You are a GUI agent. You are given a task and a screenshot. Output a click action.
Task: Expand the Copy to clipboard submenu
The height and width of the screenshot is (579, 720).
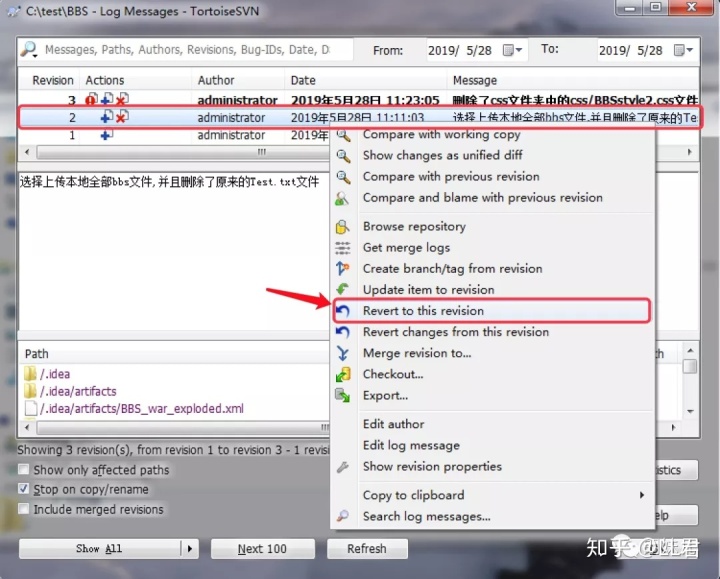(642, 495)
